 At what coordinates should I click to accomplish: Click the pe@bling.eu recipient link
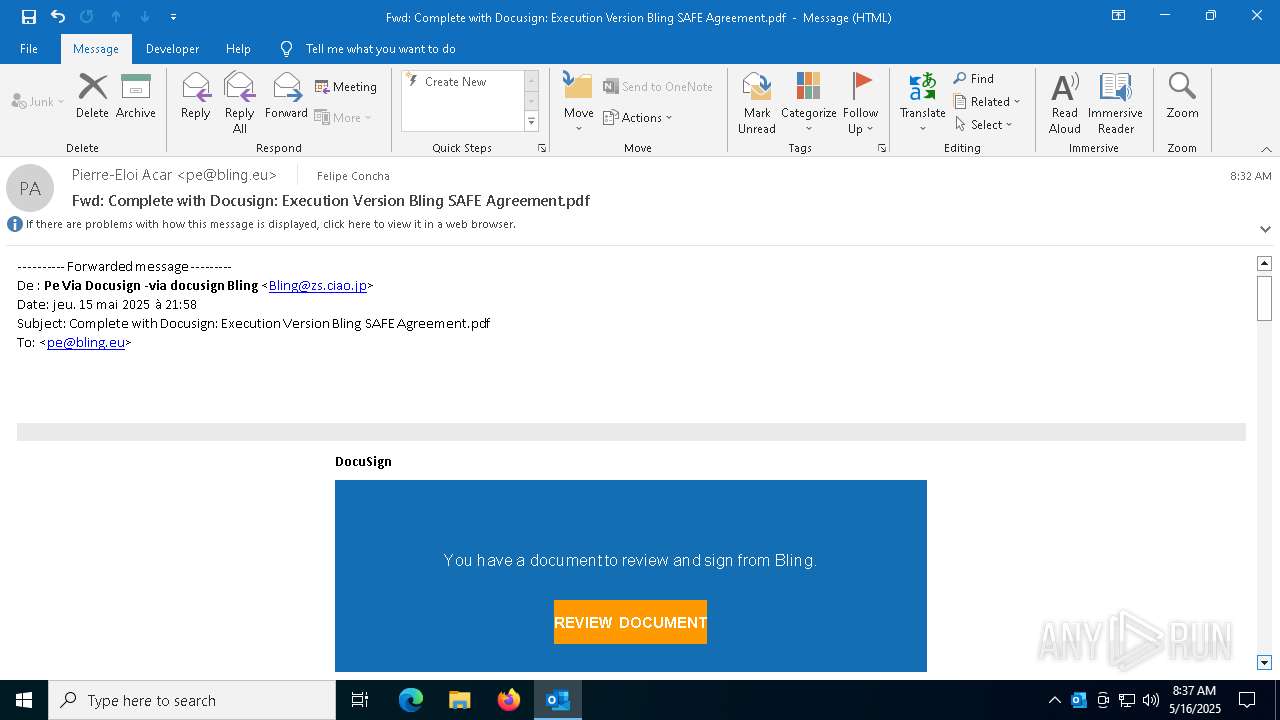pos(86,342)
